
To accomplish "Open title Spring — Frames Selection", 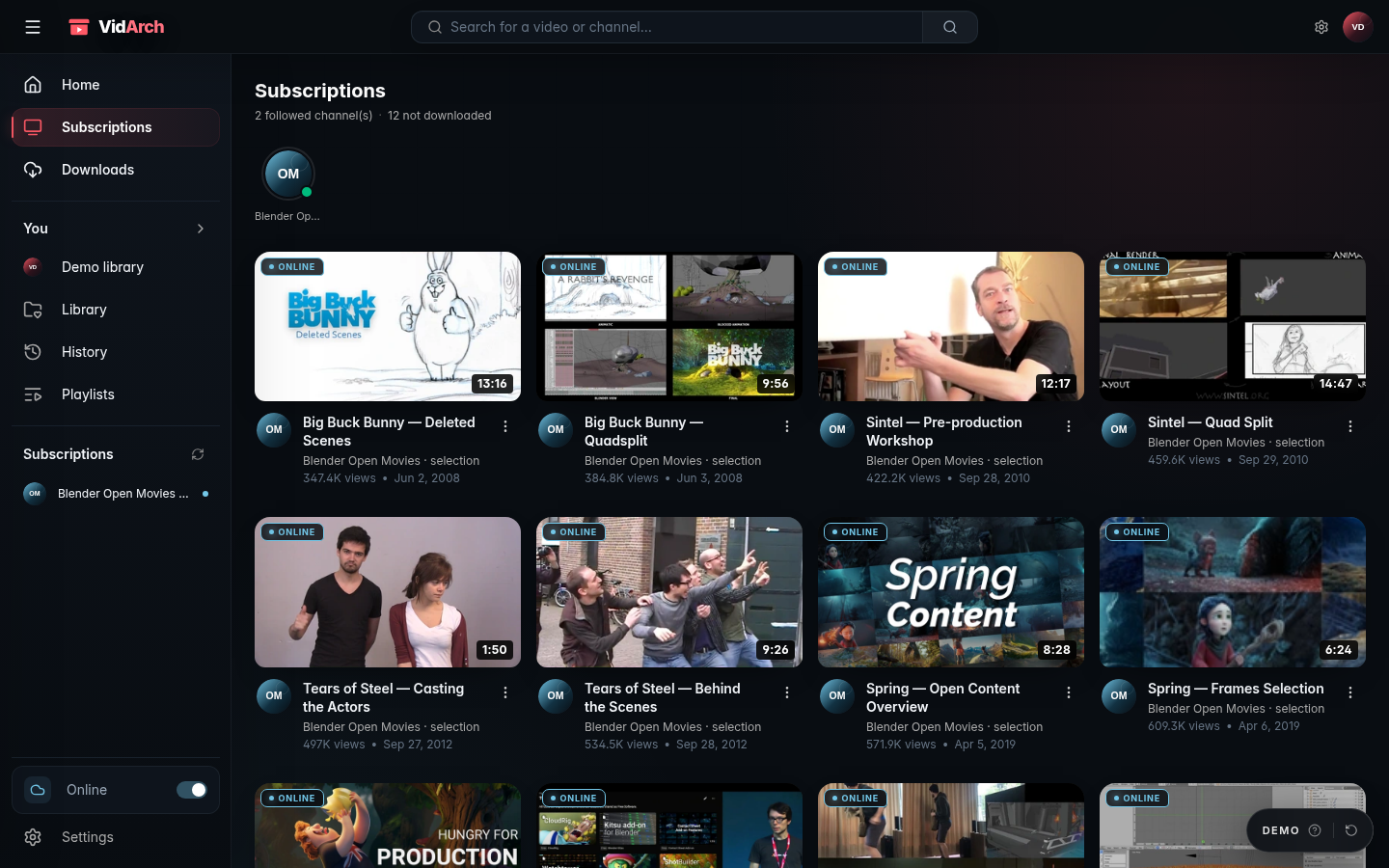I will [1236, 689].
